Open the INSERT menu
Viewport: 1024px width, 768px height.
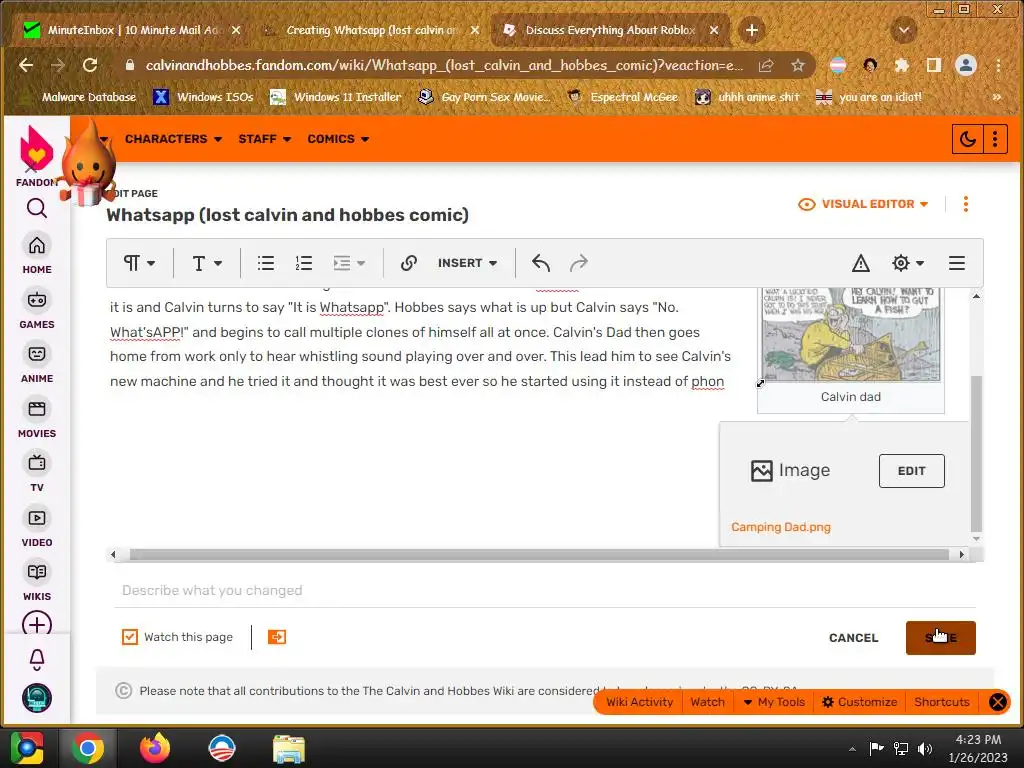467,263
